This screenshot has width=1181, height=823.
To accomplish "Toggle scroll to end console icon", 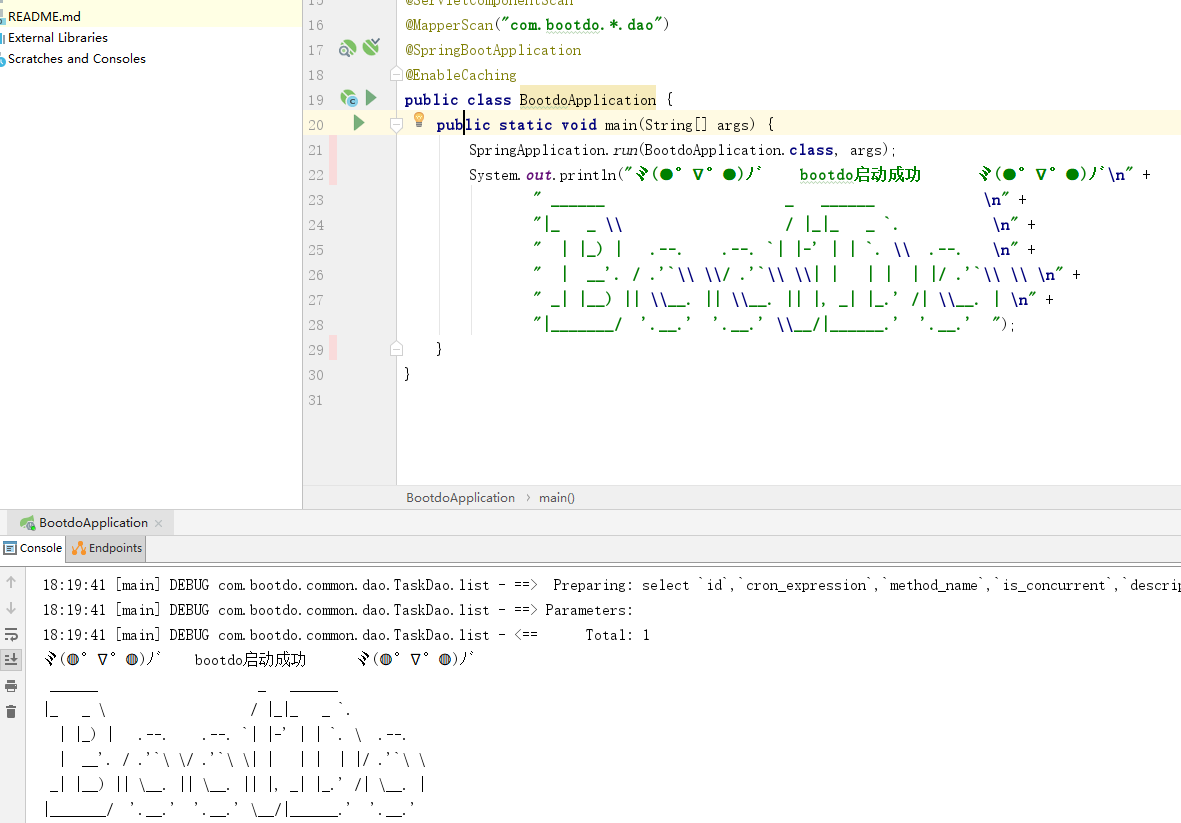I will tap(11, 660).
